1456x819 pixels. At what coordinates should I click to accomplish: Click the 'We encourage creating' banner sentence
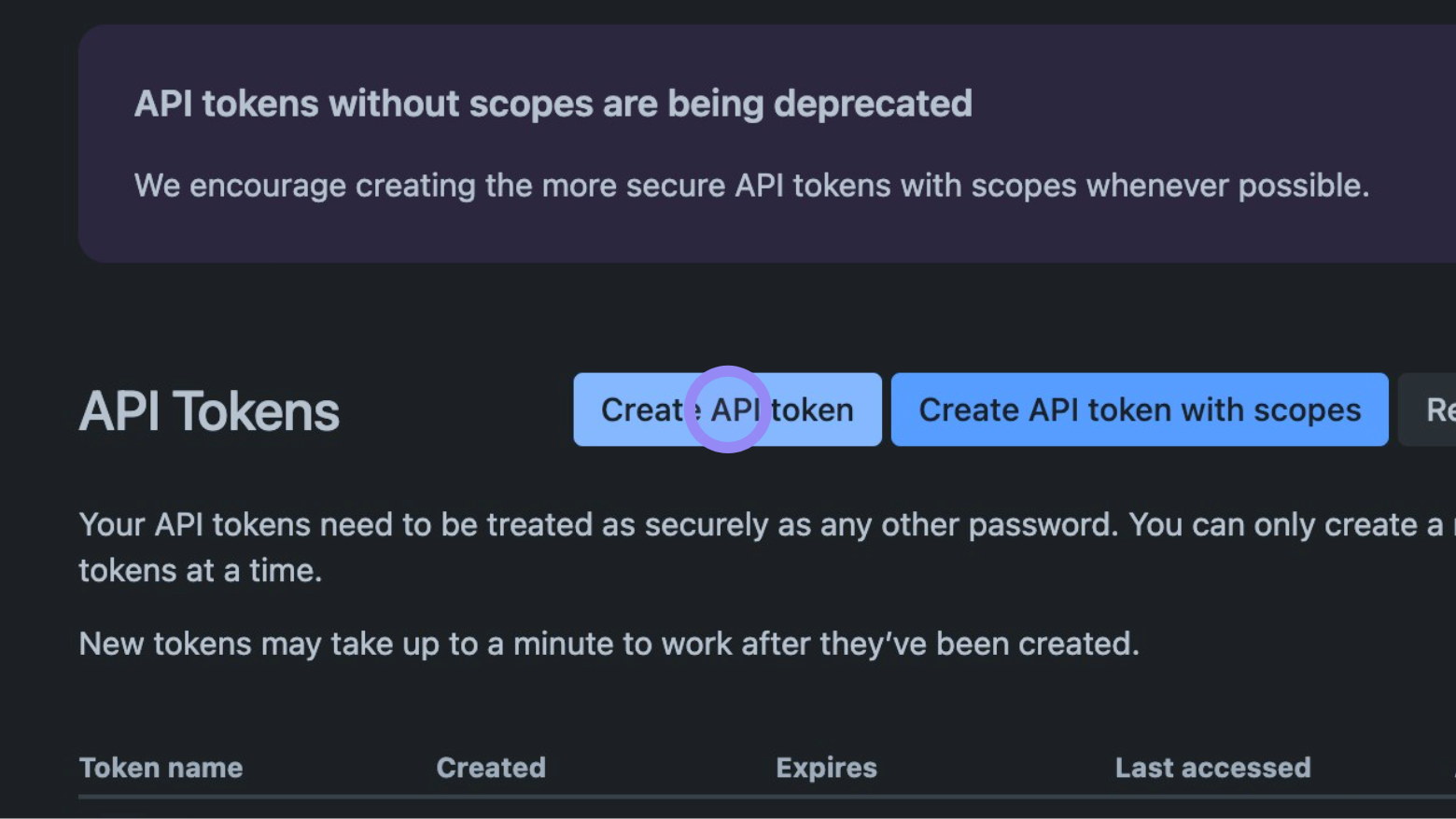pyautogui.click(x=750, y=186)
